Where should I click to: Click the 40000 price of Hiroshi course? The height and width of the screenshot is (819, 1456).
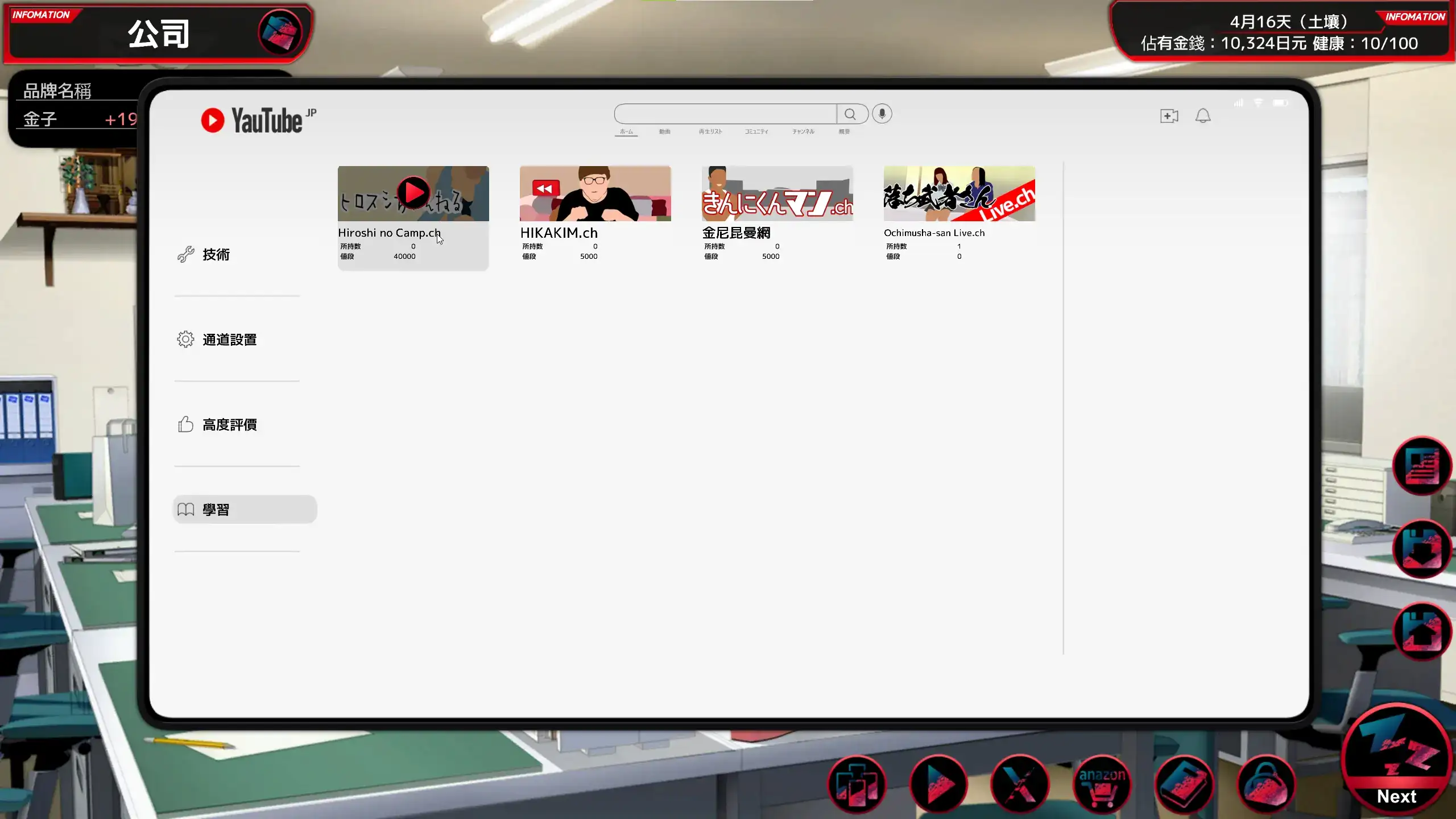[x=404, y=257]
